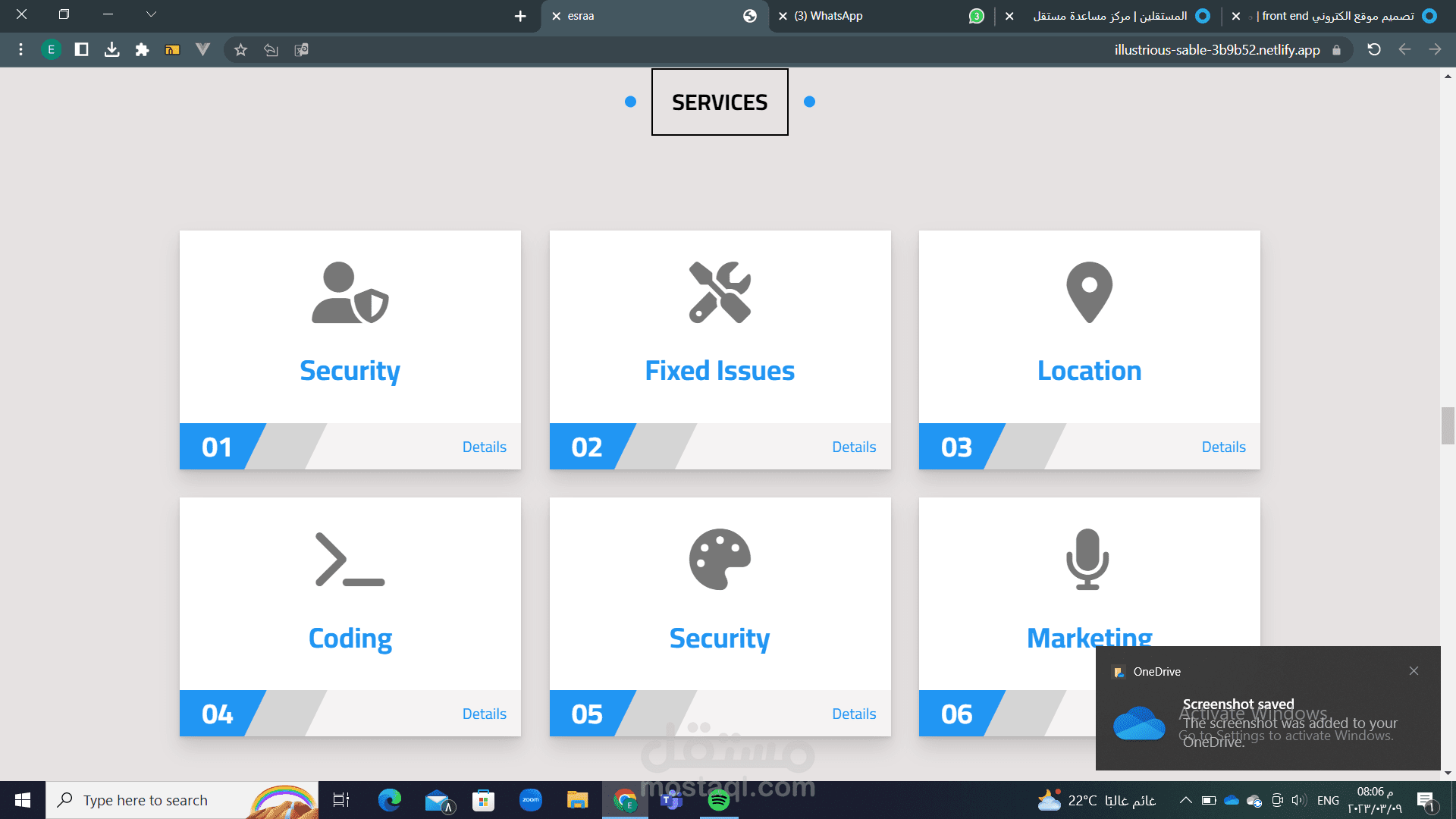The height and width of the screenshot is (819, 1456).
Task: Open the Windows Start menu
Action: (22, 800)
